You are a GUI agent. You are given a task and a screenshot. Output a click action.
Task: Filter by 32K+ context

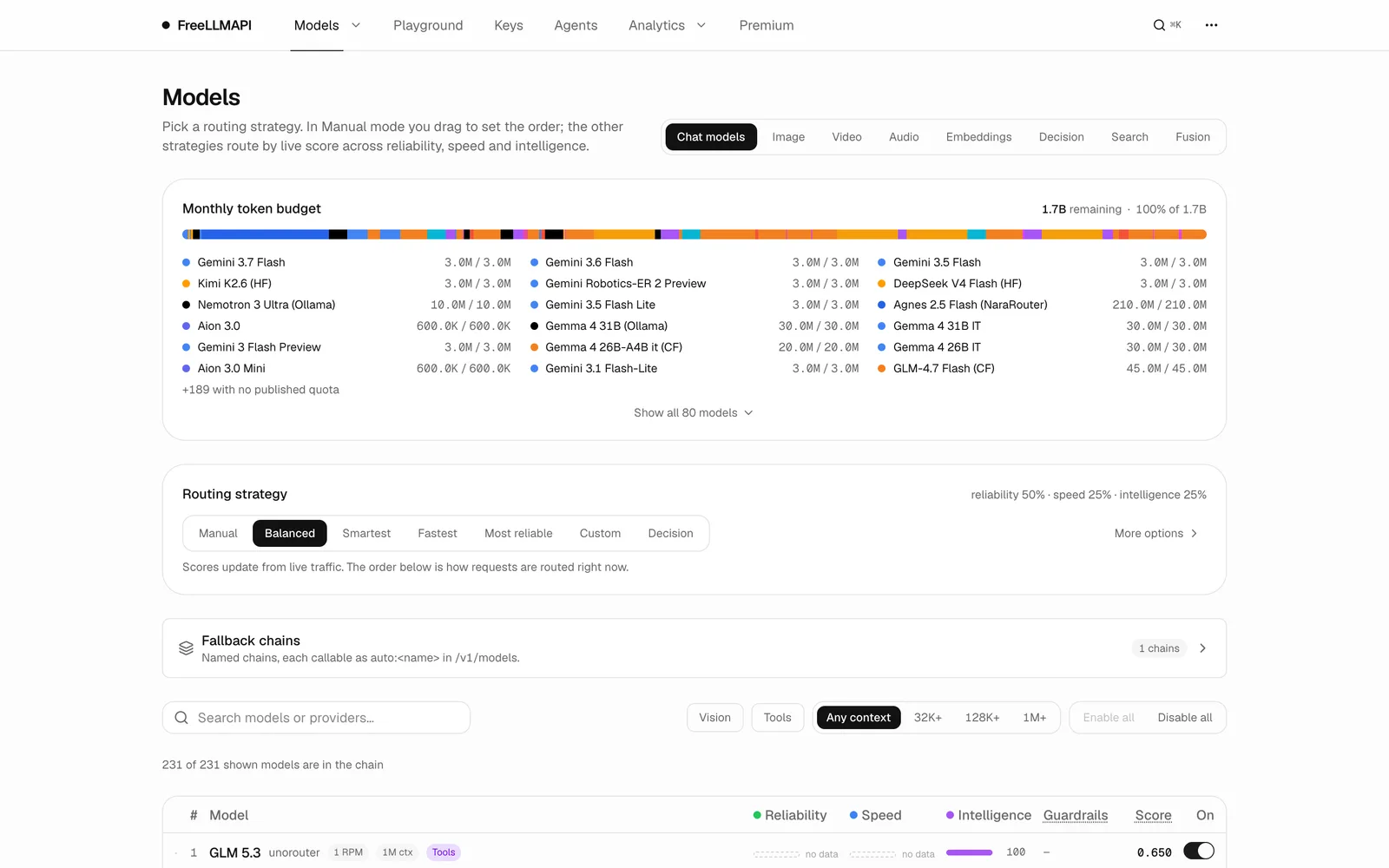pos(928,718)
